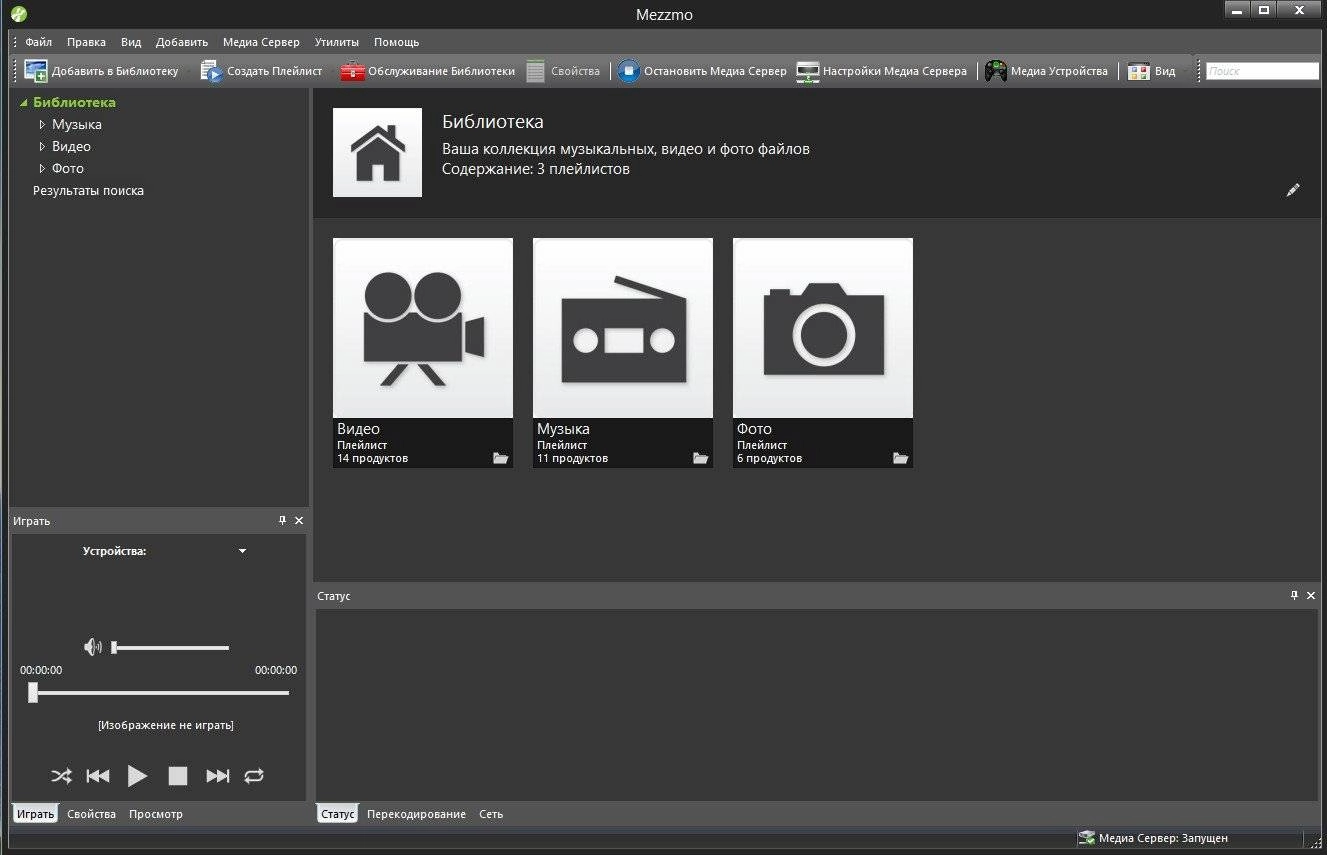This screenshot has width=1327, height=855.
Task: Open folder icon on Музыка tile
Action: [700, 458]
